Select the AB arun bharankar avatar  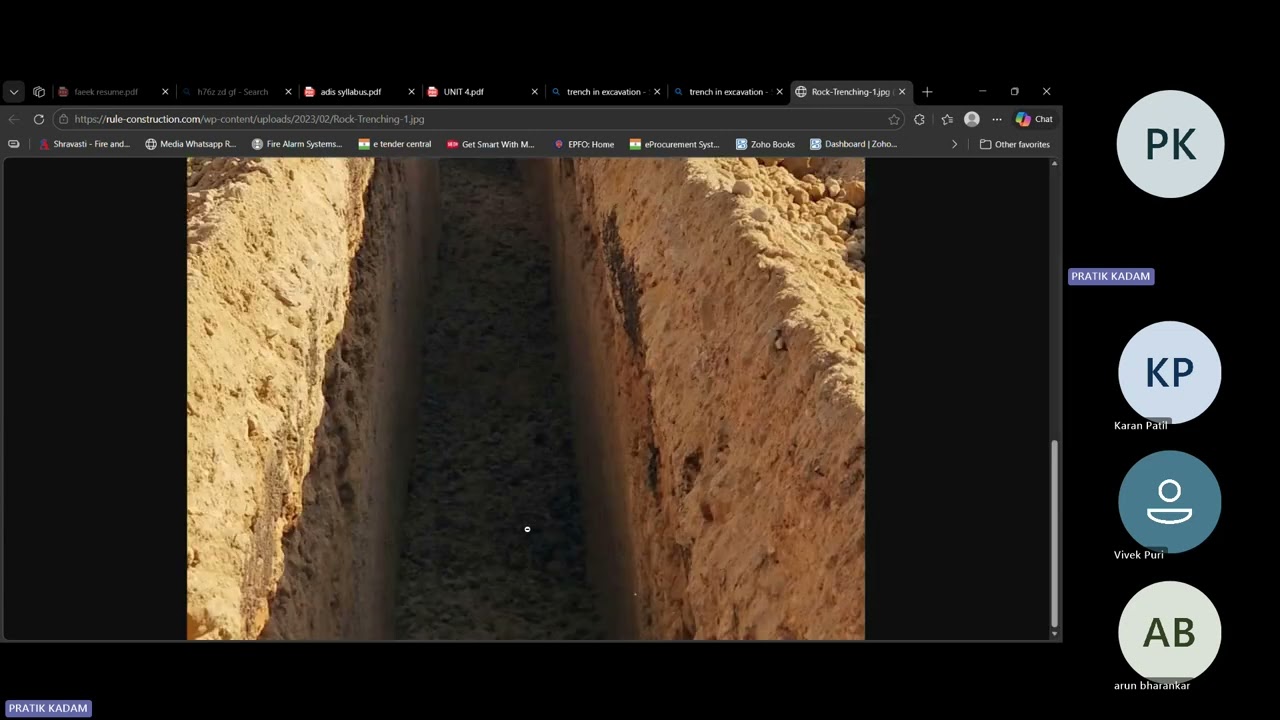point(1170,633)
